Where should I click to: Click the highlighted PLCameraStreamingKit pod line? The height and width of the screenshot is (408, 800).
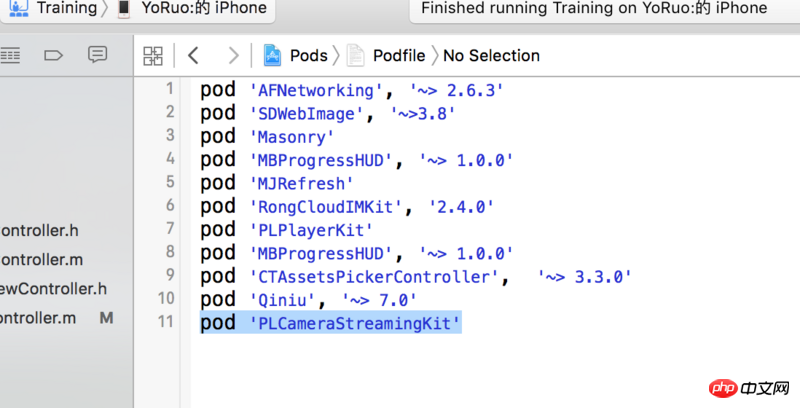[x=331, y=323]
